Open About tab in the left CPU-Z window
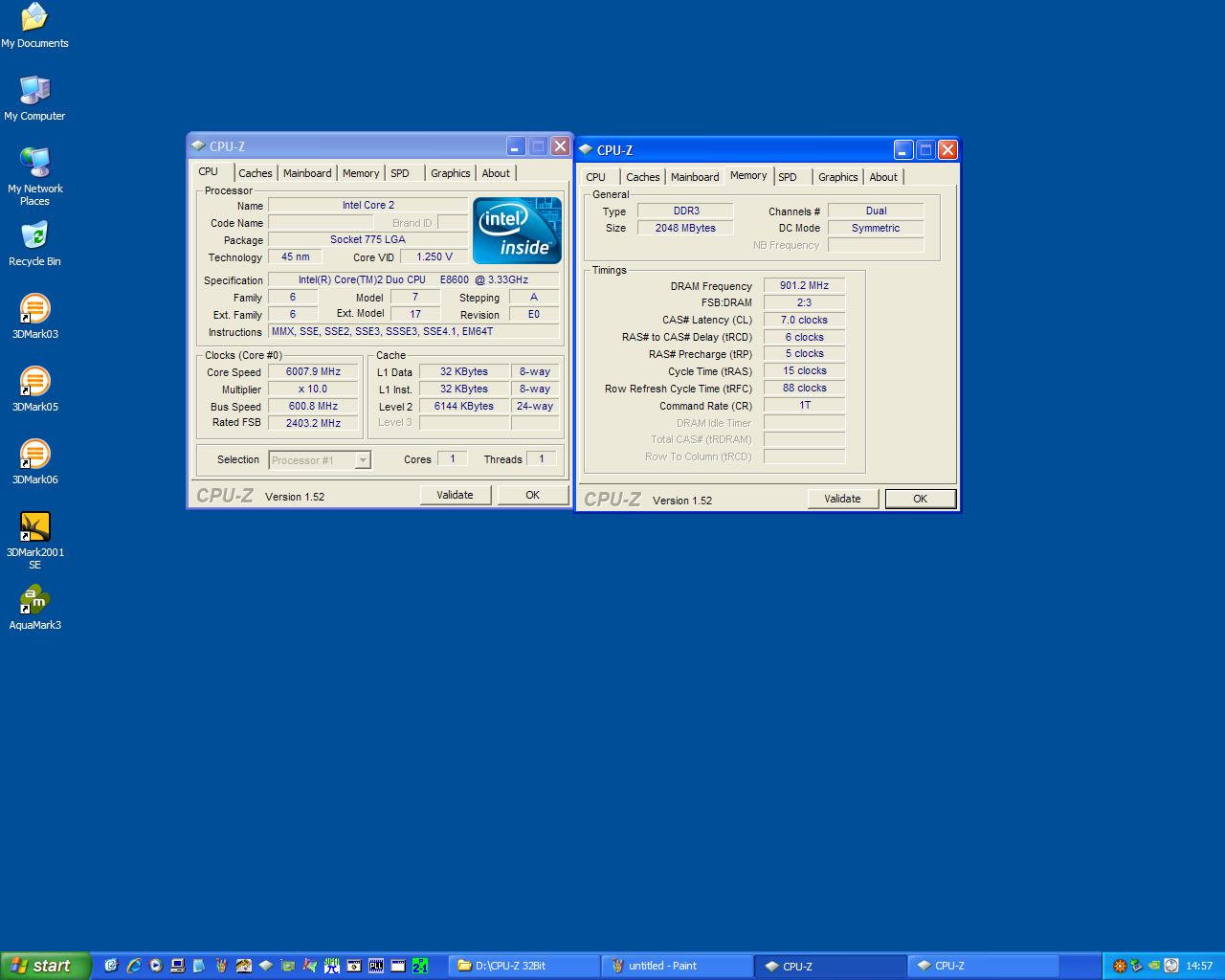 [496, 173]
